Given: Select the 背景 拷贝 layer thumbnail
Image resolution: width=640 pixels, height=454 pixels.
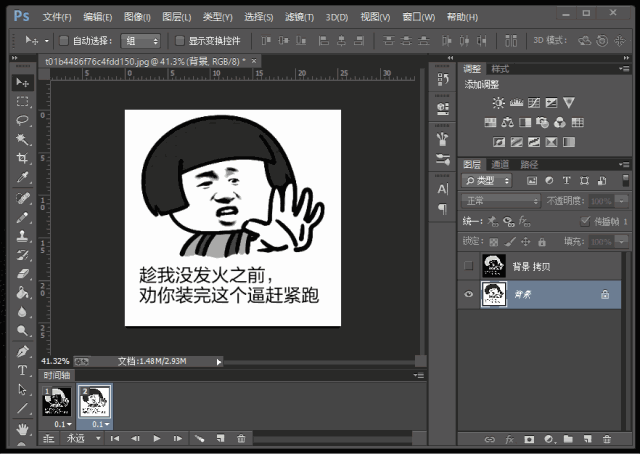Looking at the screenshot, I should point(493,266).
